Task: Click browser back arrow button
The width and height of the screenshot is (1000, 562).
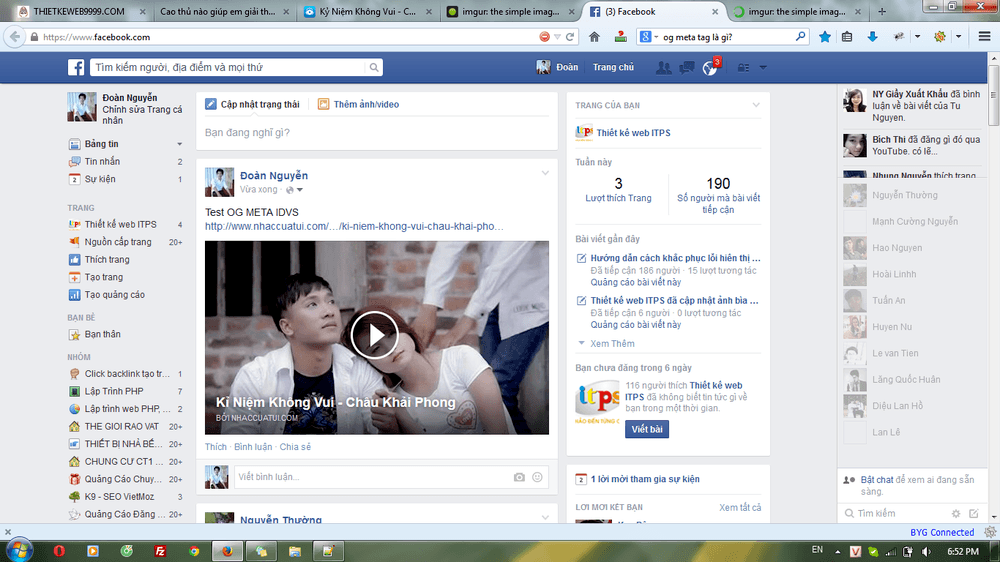Action: pyautogui.click(x=15, y=37)
